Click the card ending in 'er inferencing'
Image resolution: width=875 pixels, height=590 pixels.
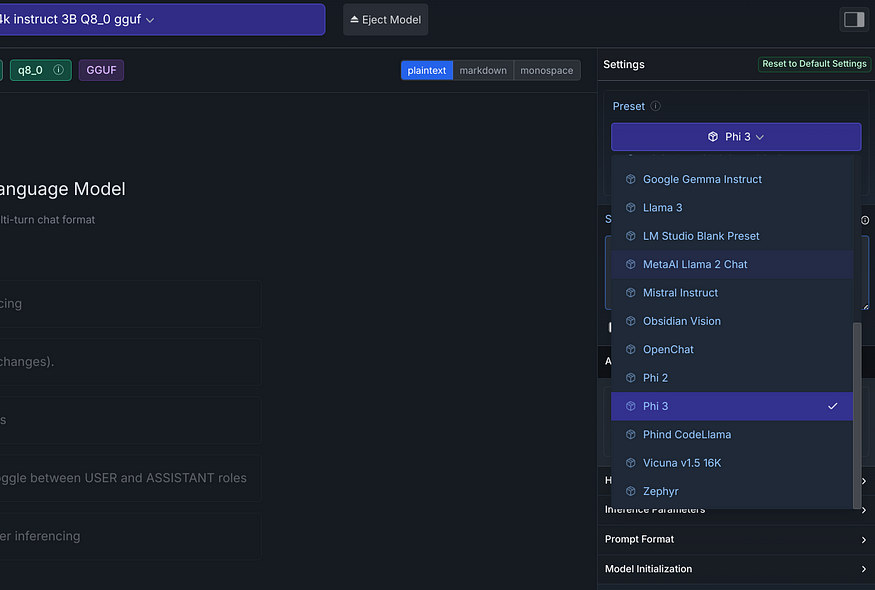[131, 536]
